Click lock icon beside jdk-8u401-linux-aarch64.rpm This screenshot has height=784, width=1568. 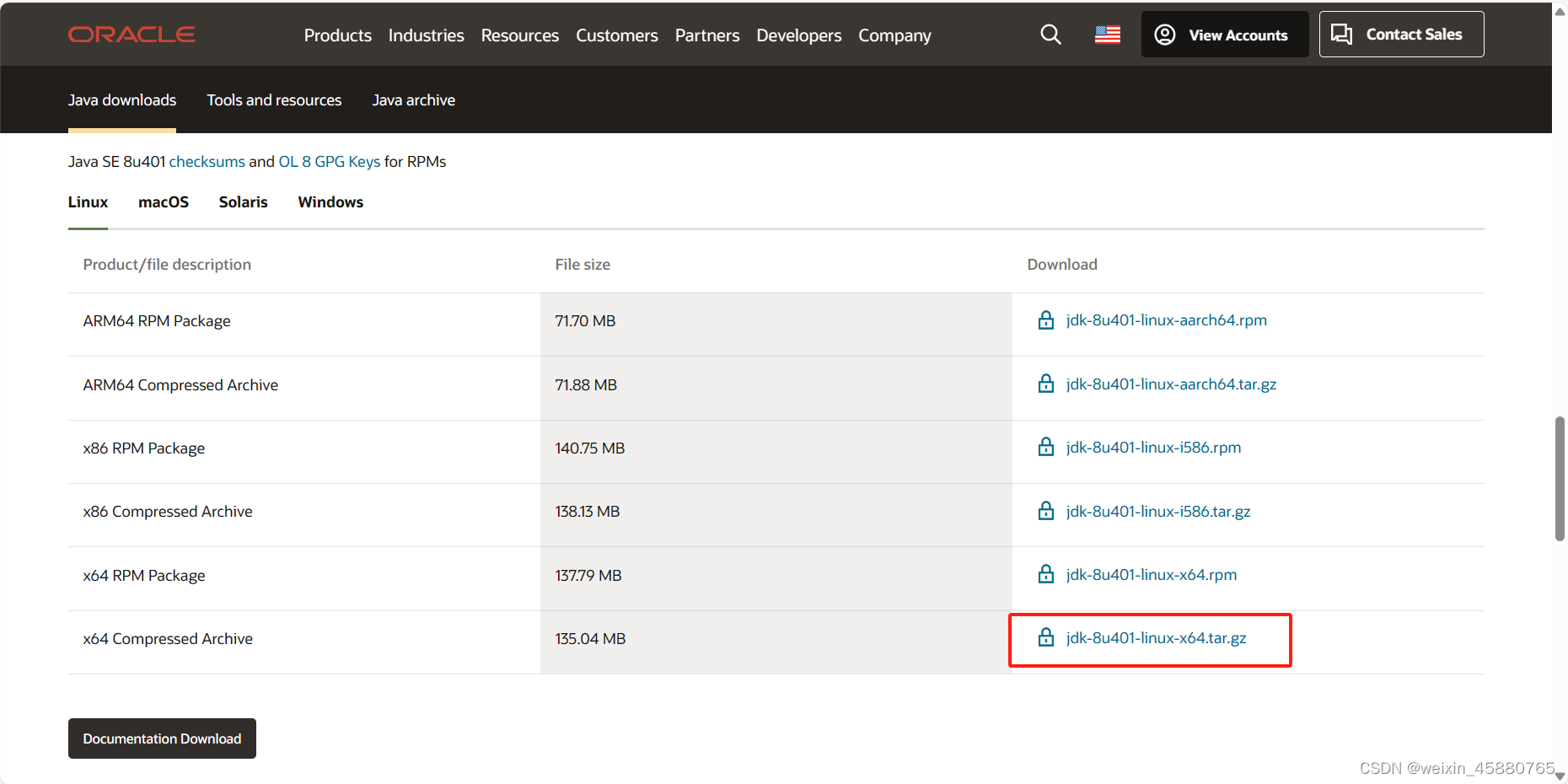pyautogui.click(x=1046, y=320)
